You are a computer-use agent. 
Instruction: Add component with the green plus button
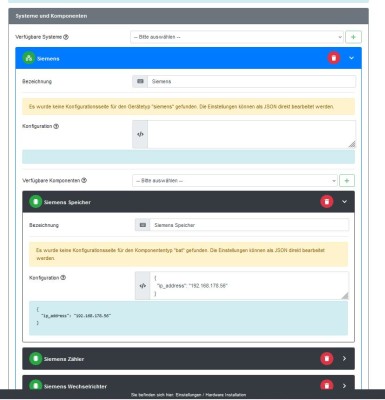347,181
